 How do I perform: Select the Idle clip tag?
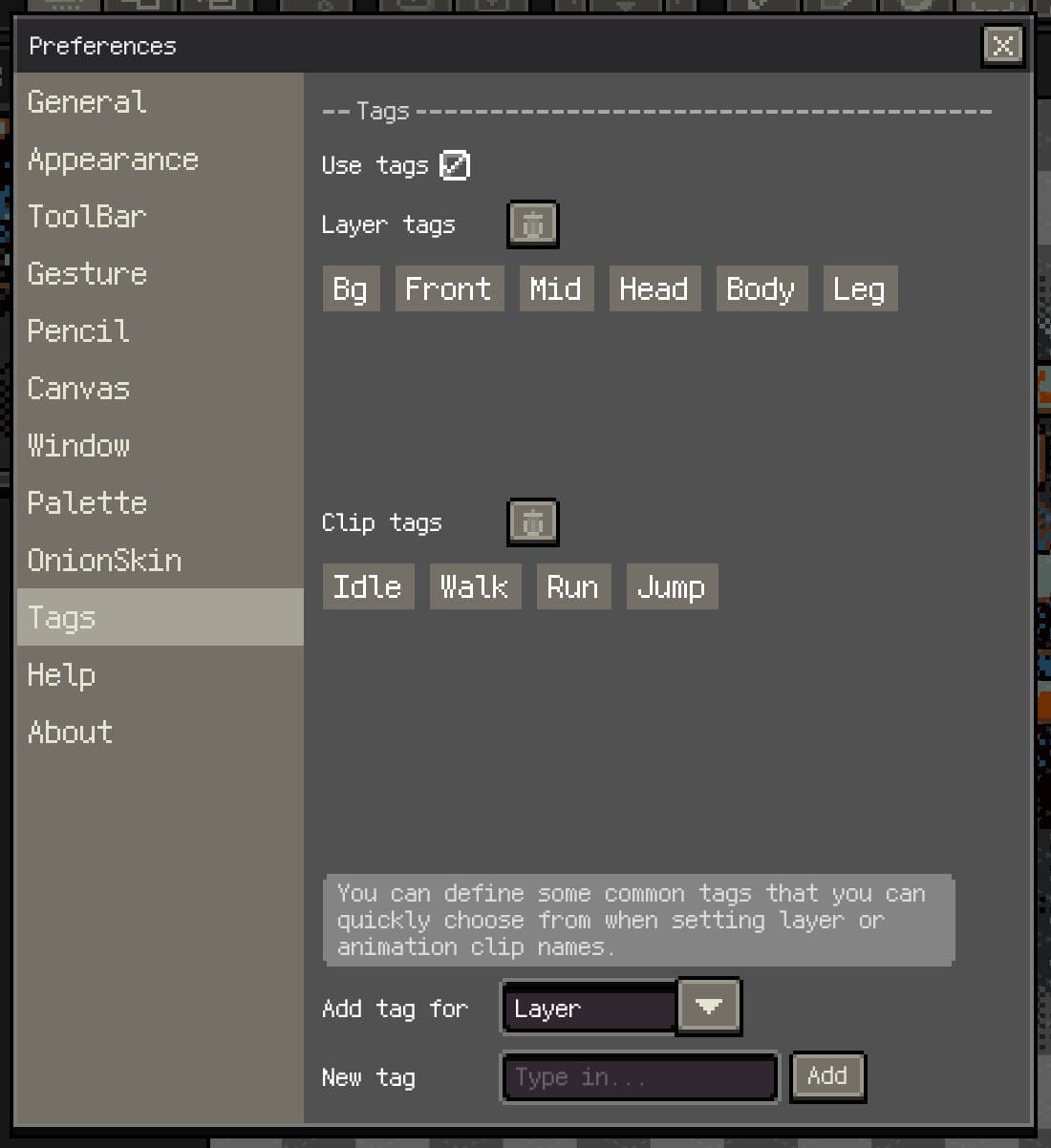click(368, 586)
